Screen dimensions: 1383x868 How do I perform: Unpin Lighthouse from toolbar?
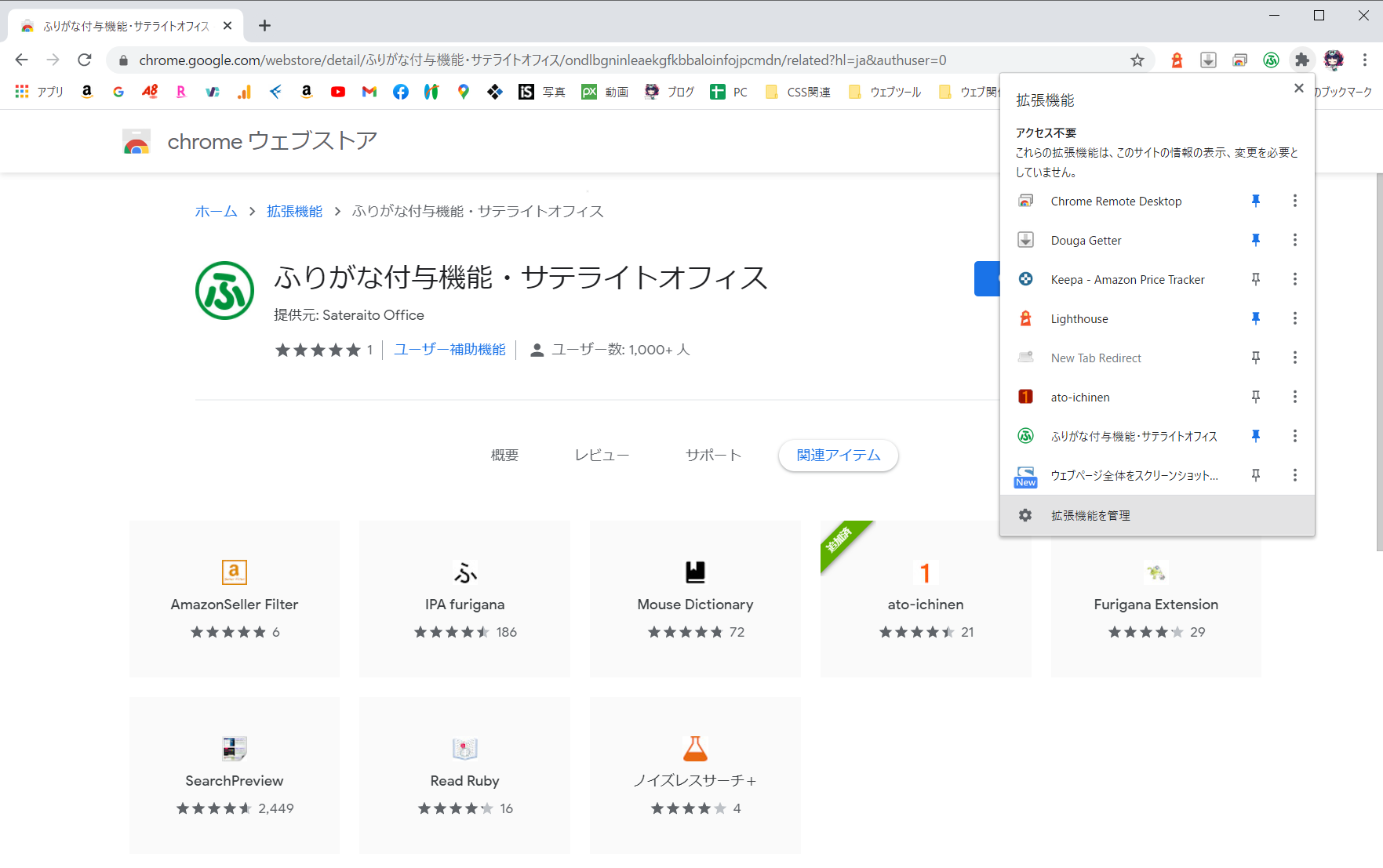1256,318
